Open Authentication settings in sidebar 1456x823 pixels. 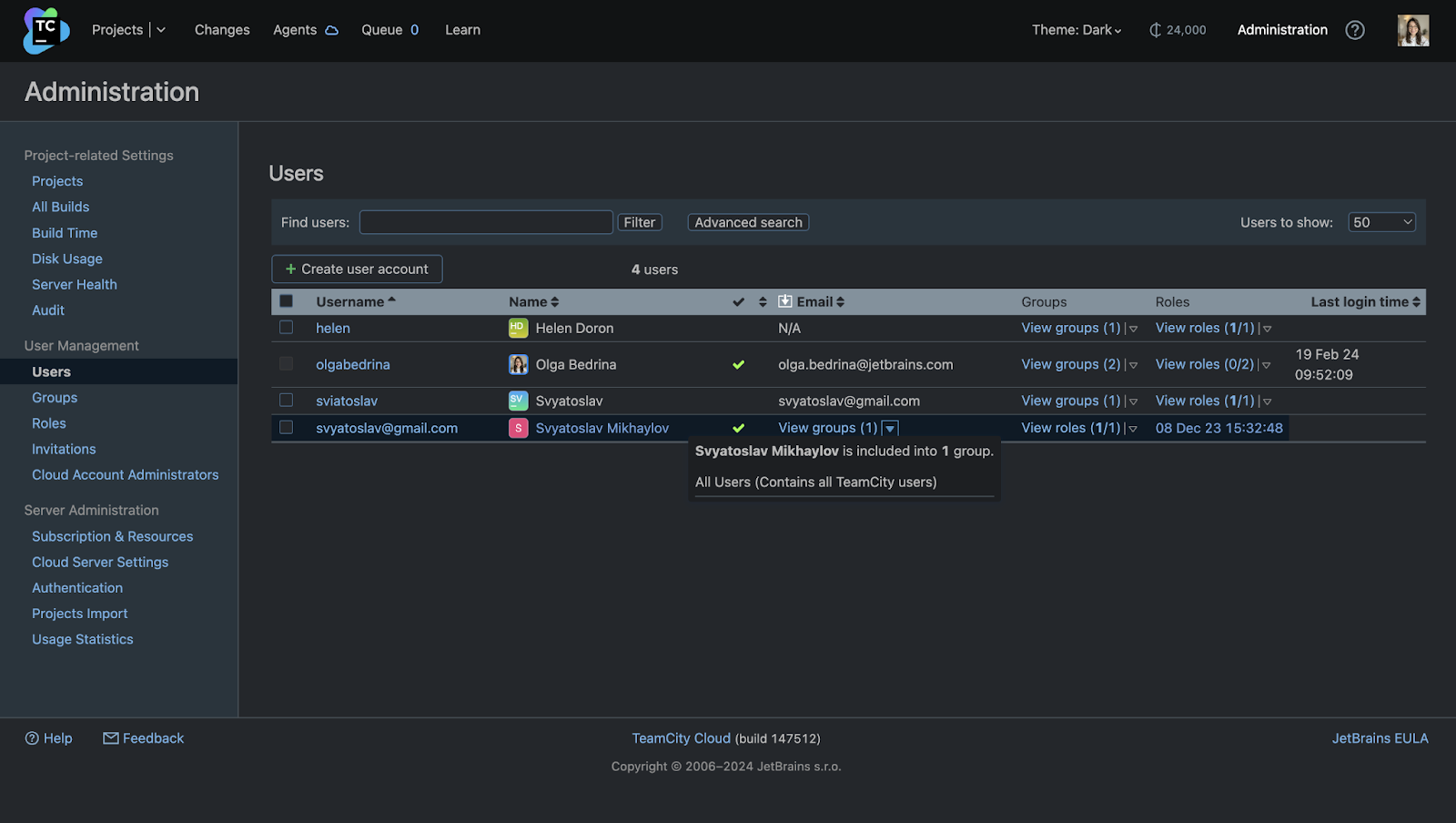77,588
